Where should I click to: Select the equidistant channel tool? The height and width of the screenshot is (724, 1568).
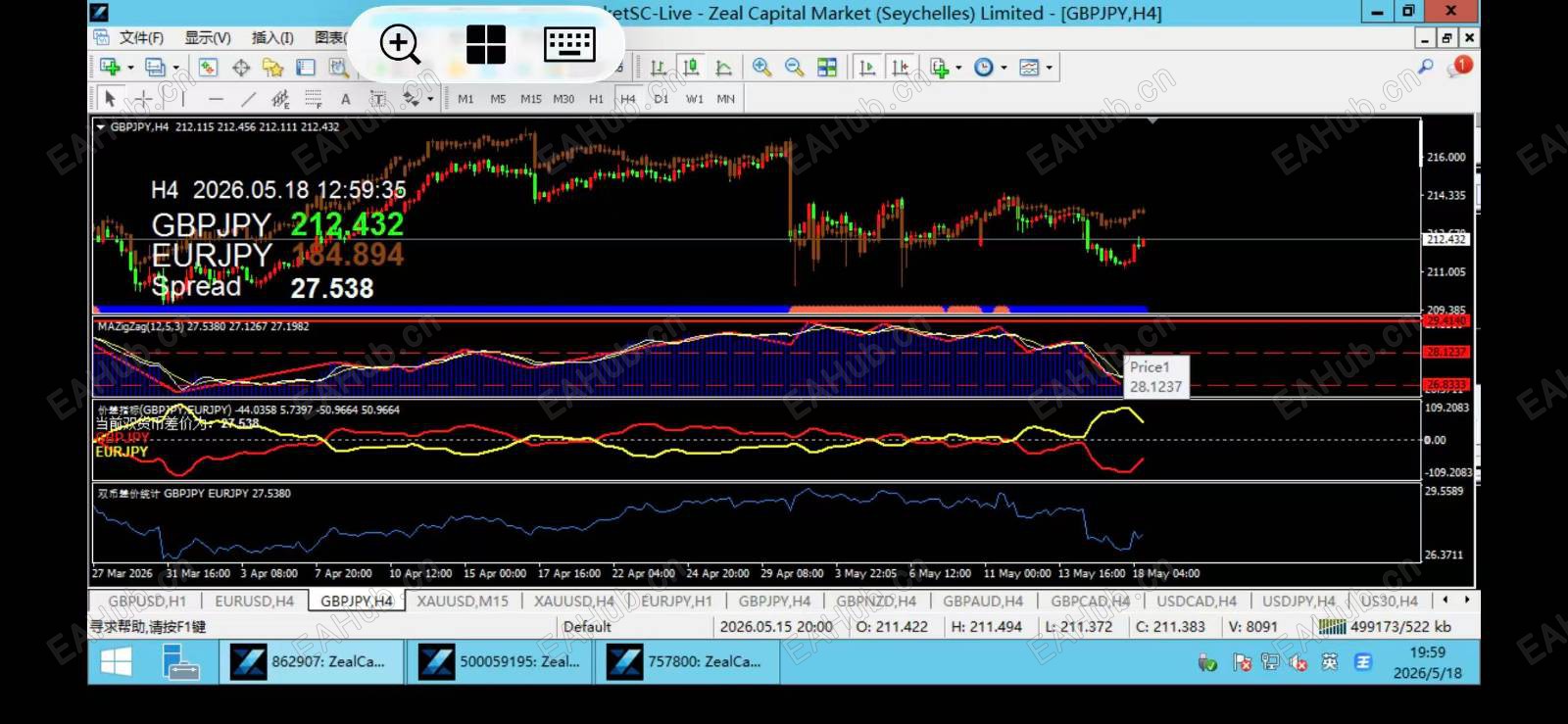click(x=280, y=98)
